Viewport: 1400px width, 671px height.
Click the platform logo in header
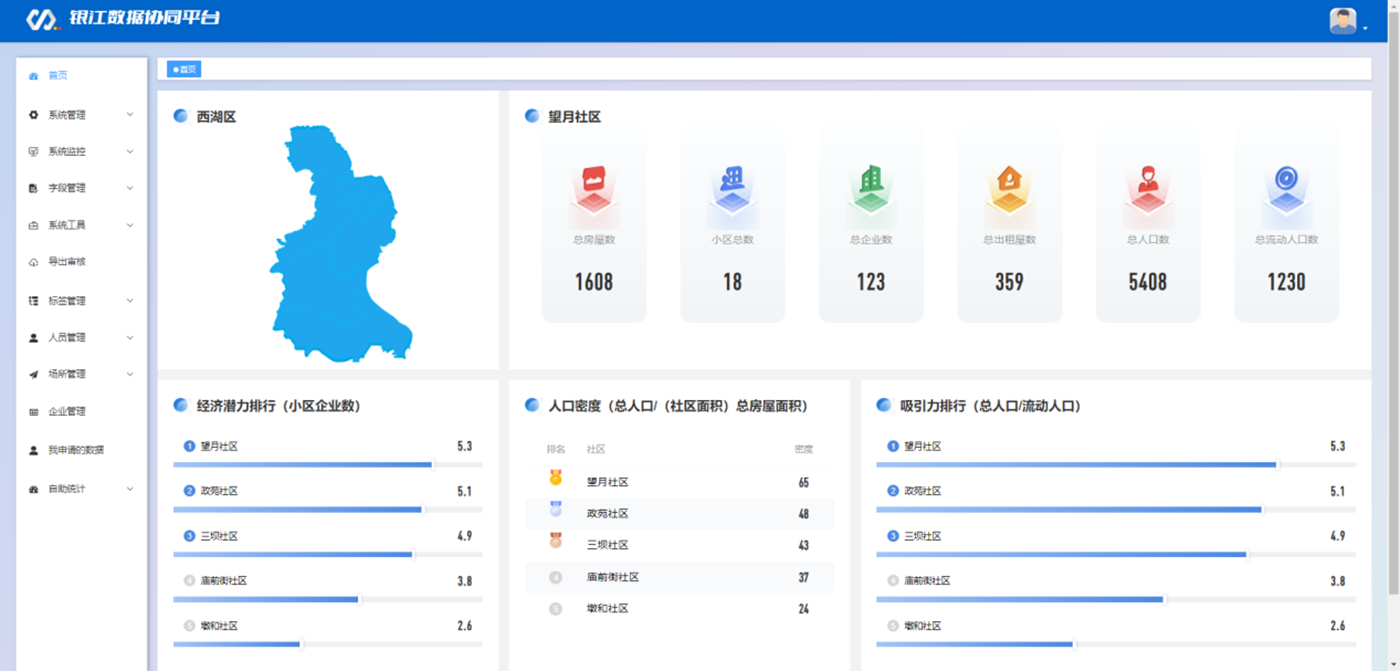point(42,19)
